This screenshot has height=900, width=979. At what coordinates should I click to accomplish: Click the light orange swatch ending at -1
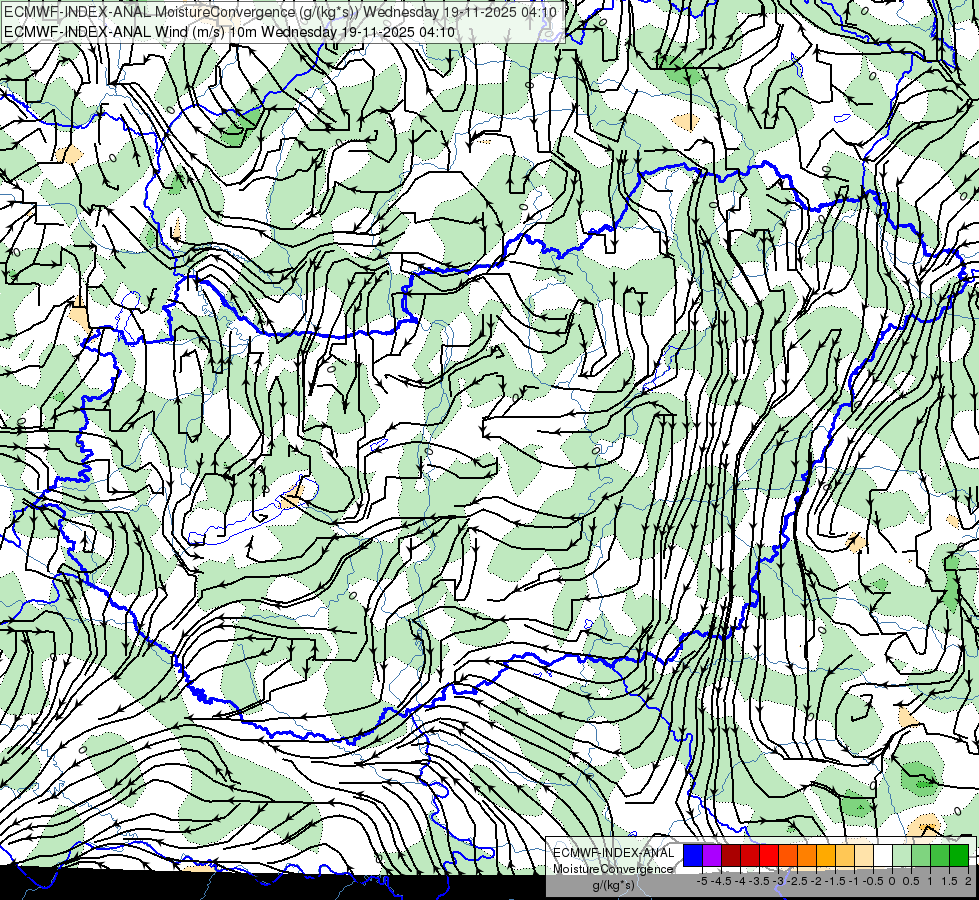[x=845, y=855]
